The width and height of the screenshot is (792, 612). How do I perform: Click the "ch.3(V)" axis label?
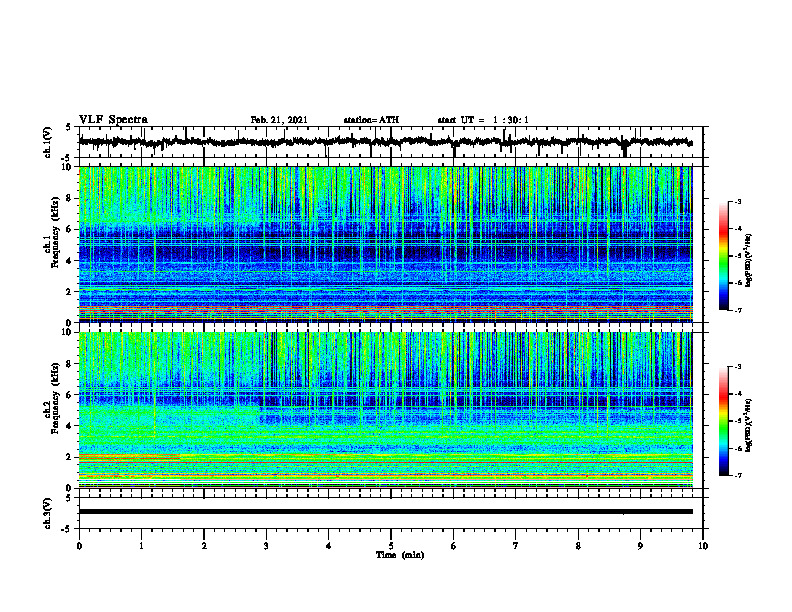point(48,513)
